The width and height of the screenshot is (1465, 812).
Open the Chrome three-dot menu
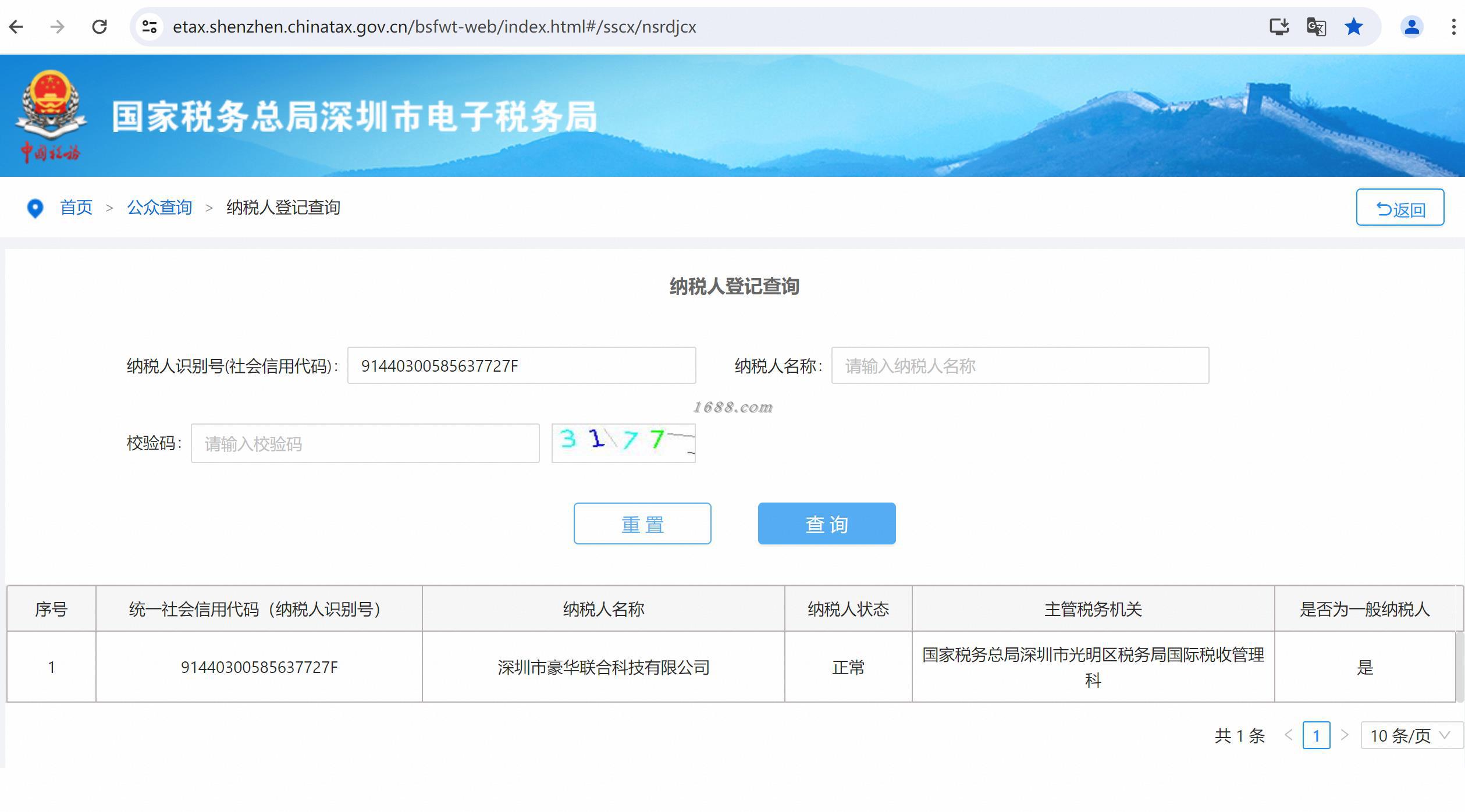[x=1453, y=27]
